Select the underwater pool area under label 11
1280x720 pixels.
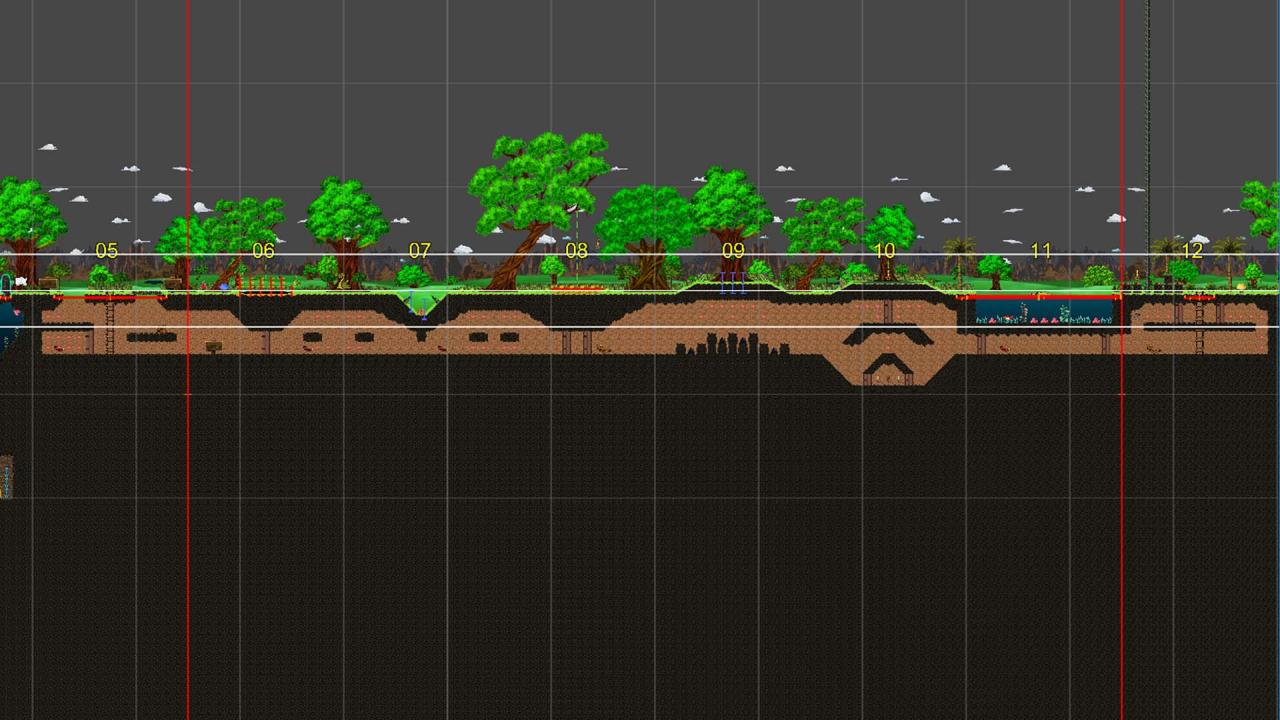[x=1044, y=311]
